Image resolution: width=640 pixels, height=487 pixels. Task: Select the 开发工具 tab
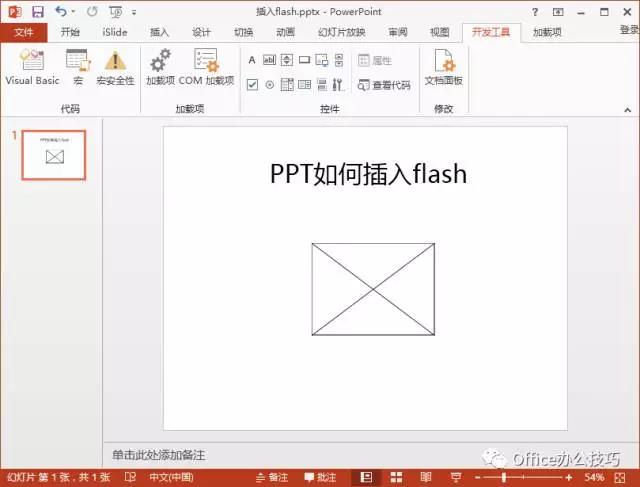coord(491,32)
